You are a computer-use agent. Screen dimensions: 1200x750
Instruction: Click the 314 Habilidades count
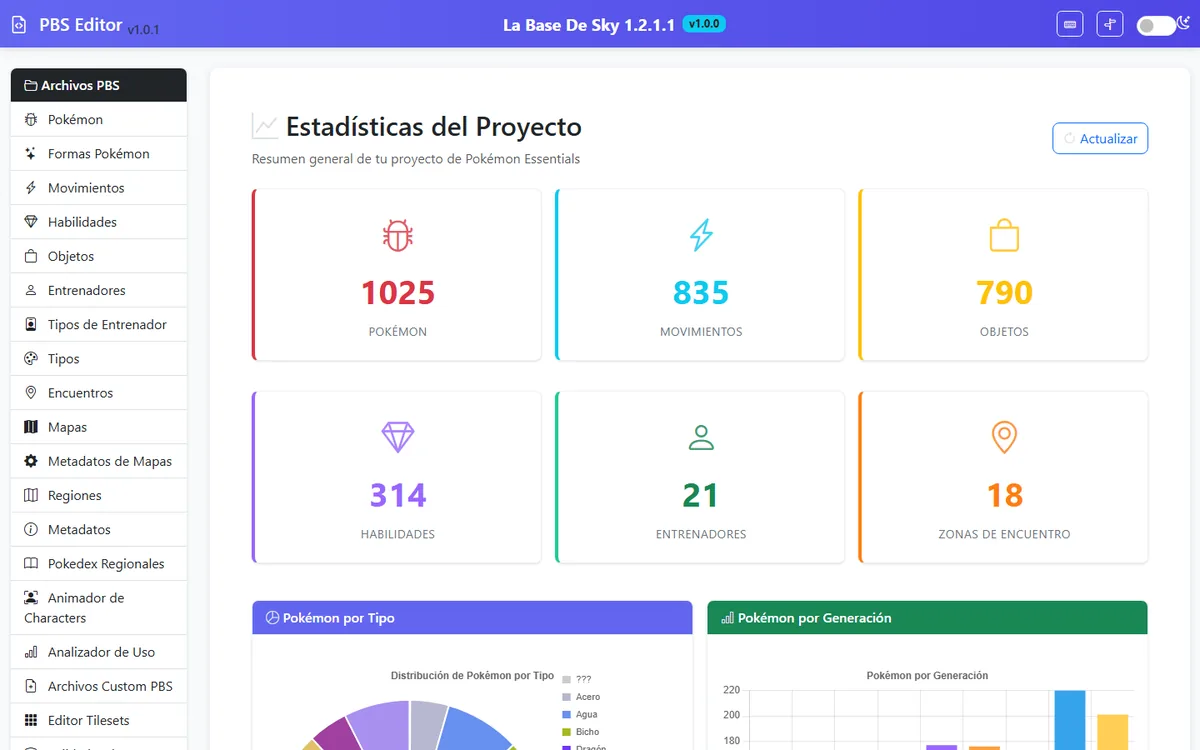398,496
